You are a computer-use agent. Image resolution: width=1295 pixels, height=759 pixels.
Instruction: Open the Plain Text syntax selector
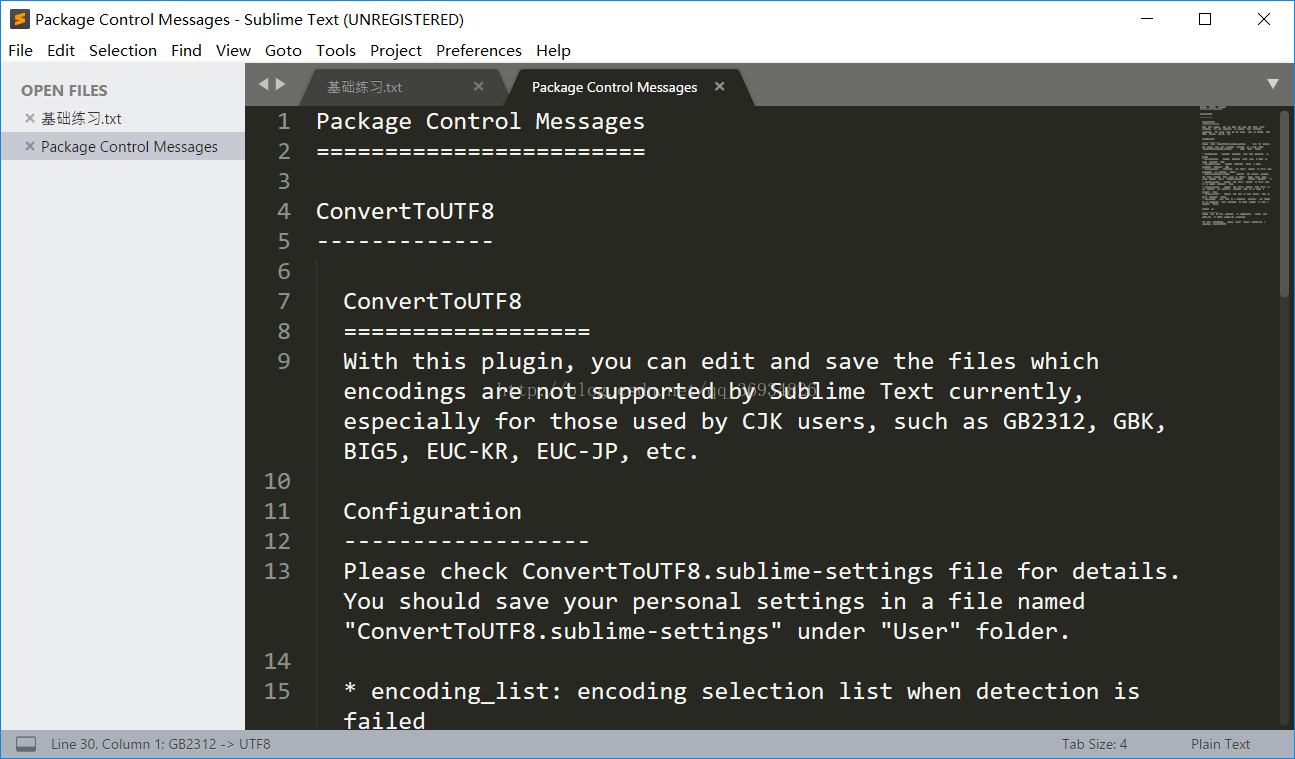[x=1220, y=744]
